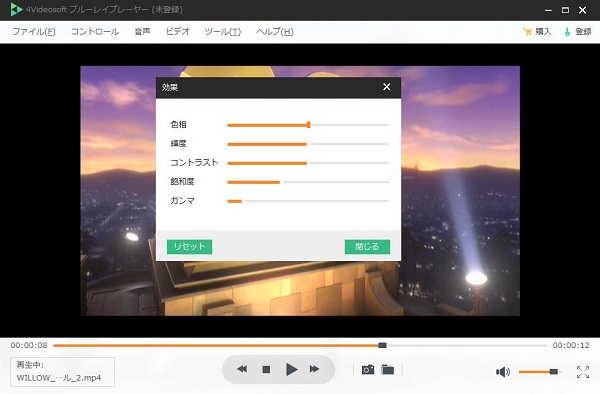
Task: Click the リセット button
Action: pyautogui.click(x=189, y=247)
